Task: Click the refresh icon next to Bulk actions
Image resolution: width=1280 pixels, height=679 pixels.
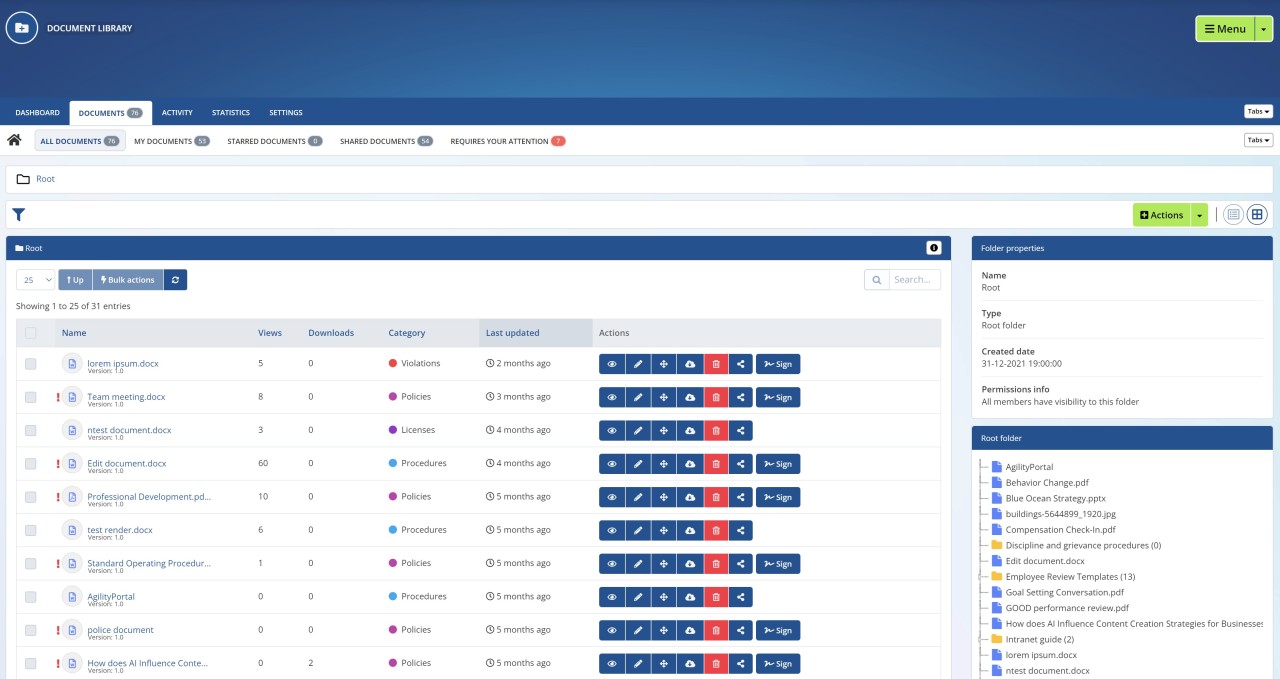Action: coord(175,280)
